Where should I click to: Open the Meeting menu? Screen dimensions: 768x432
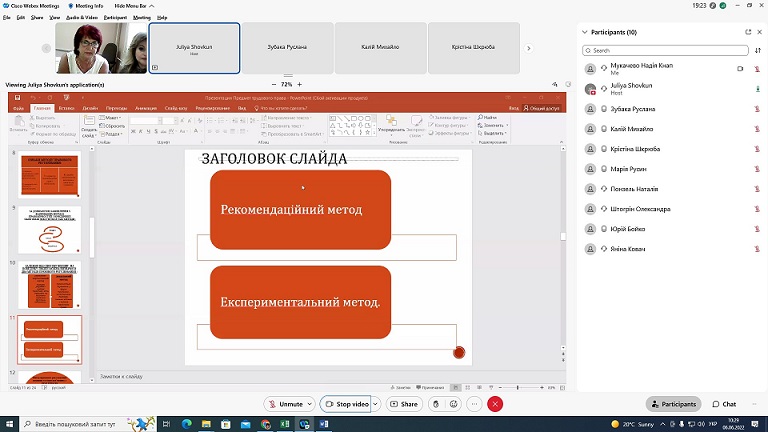click(142, 17)
